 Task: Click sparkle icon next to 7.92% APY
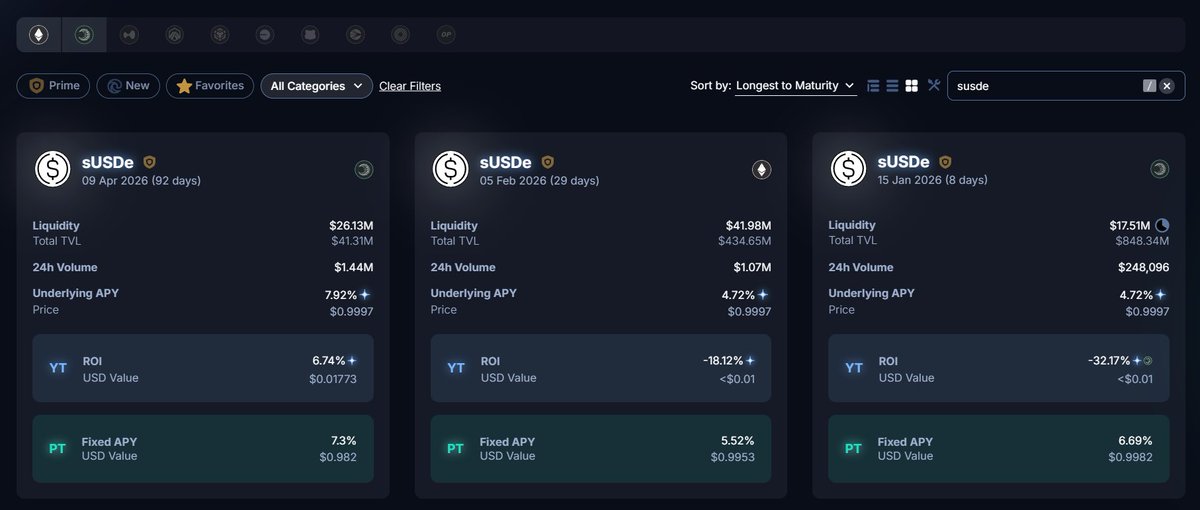click(365, 295)
